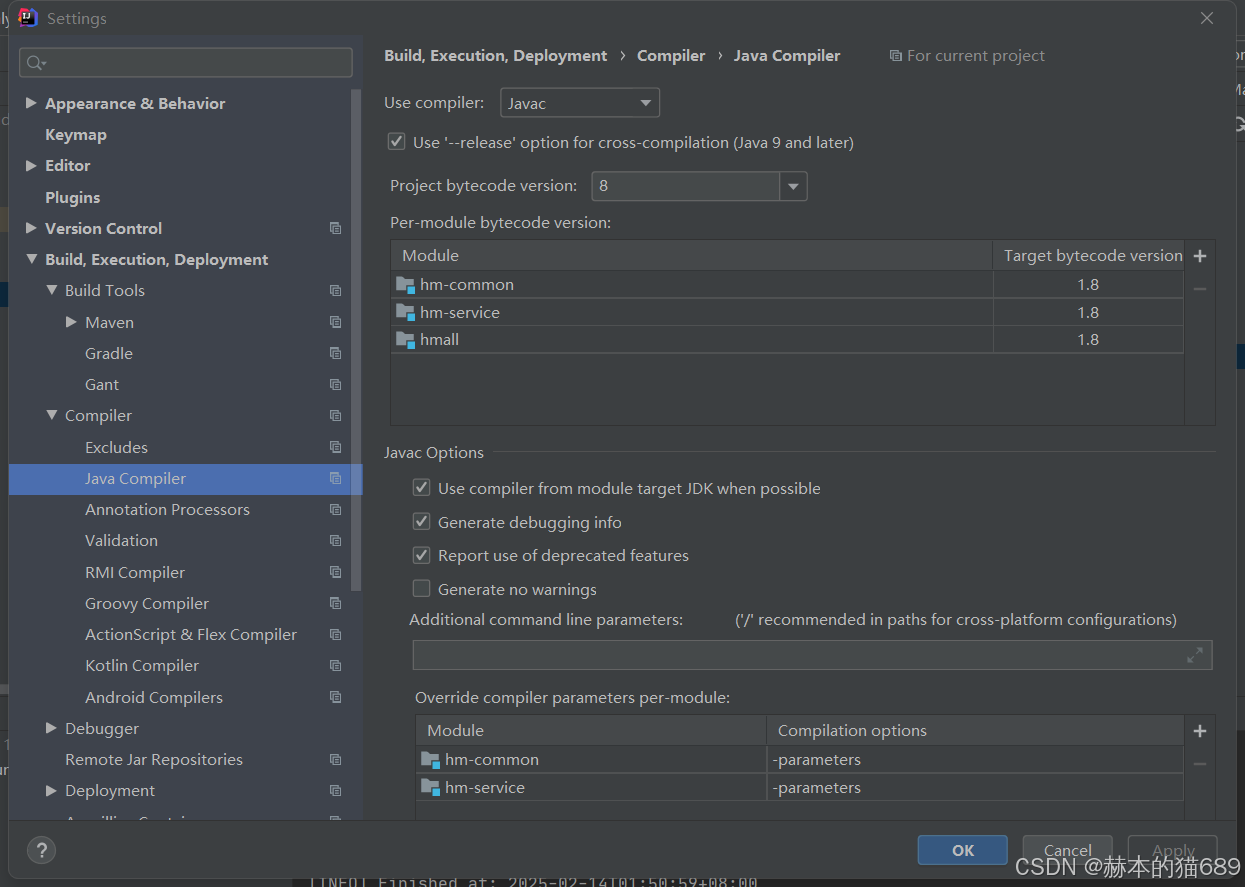
Task: Enable Generate no warnings checkbox
Action: pos(422,589)
